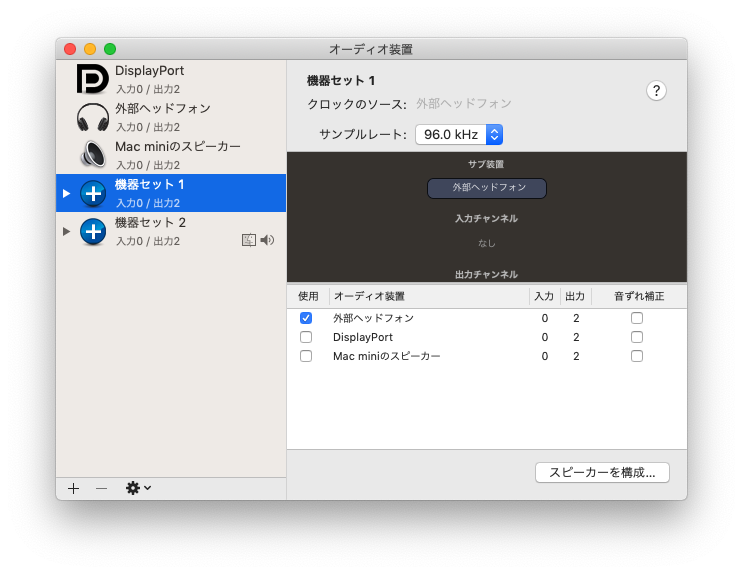This screenshot has height=574, width=743.
Task: Click スピーカーを構成... button
Action: 602,473
